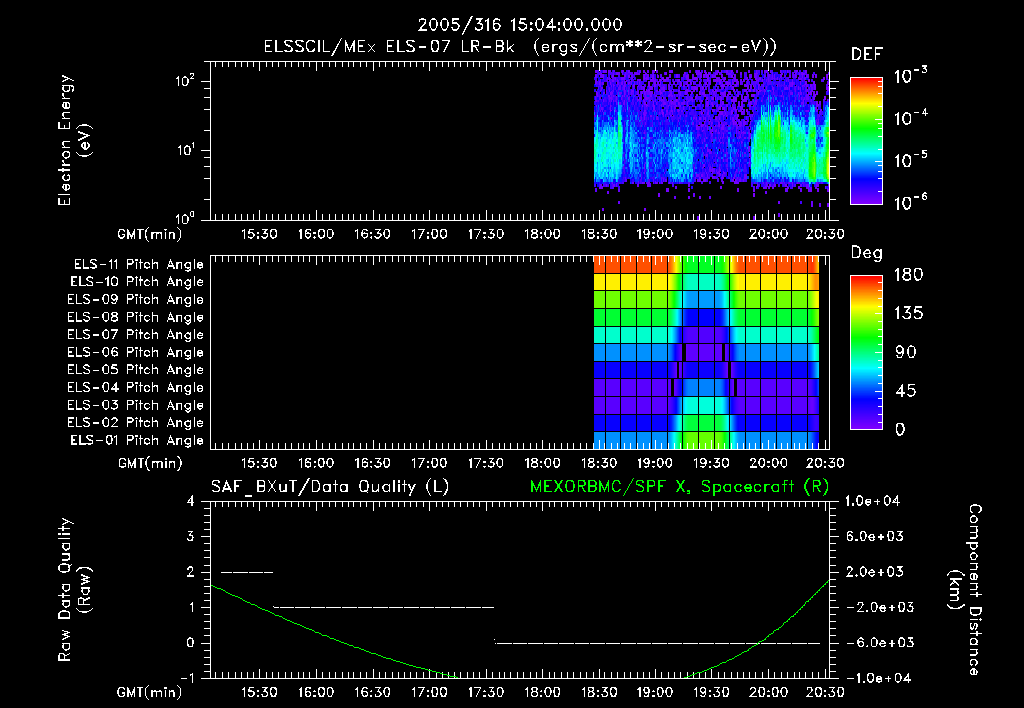Click the SAF_BXuT/Data Quality (L) title
The width and height of the screenshot is (1024, 708).
[x=330, y=487]
